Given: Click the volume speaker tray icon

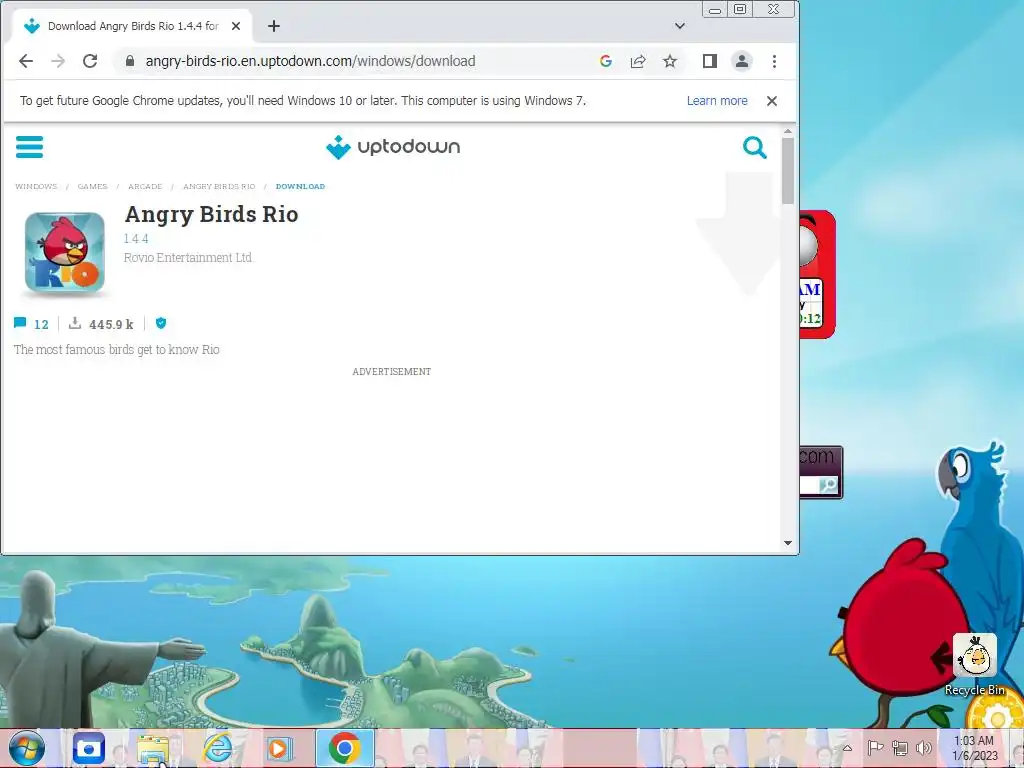Looking at the screenshot, I should (x=923, y=748).
